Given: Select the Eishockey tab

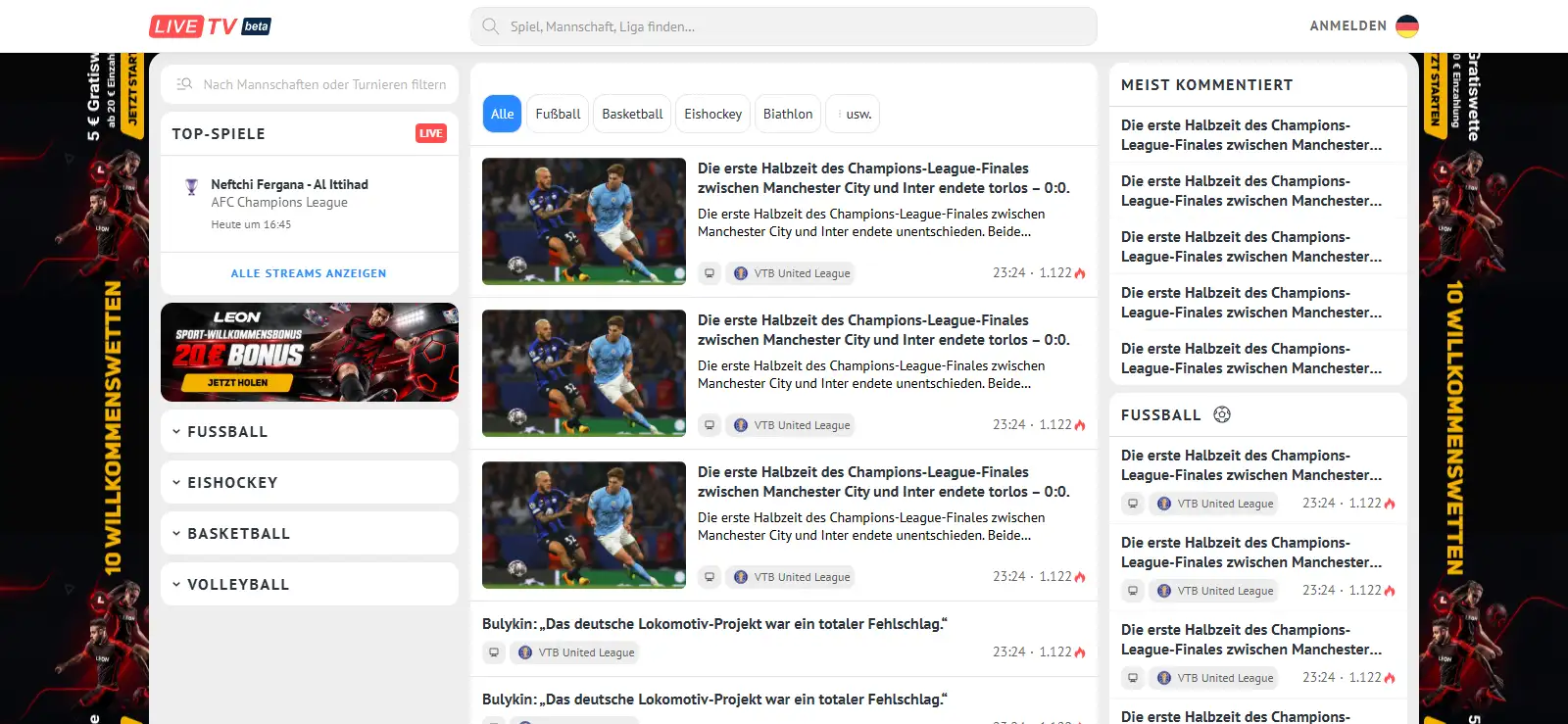Looking at the screenshot, I should [713, 114].
